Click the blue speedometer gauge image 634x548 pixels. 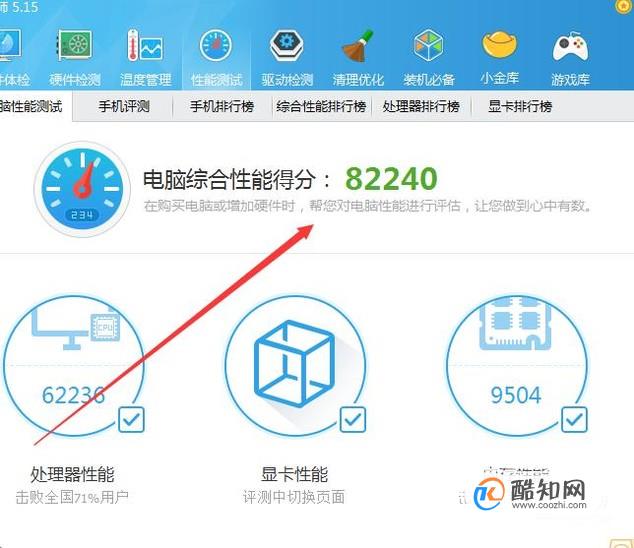coord(82,189)
